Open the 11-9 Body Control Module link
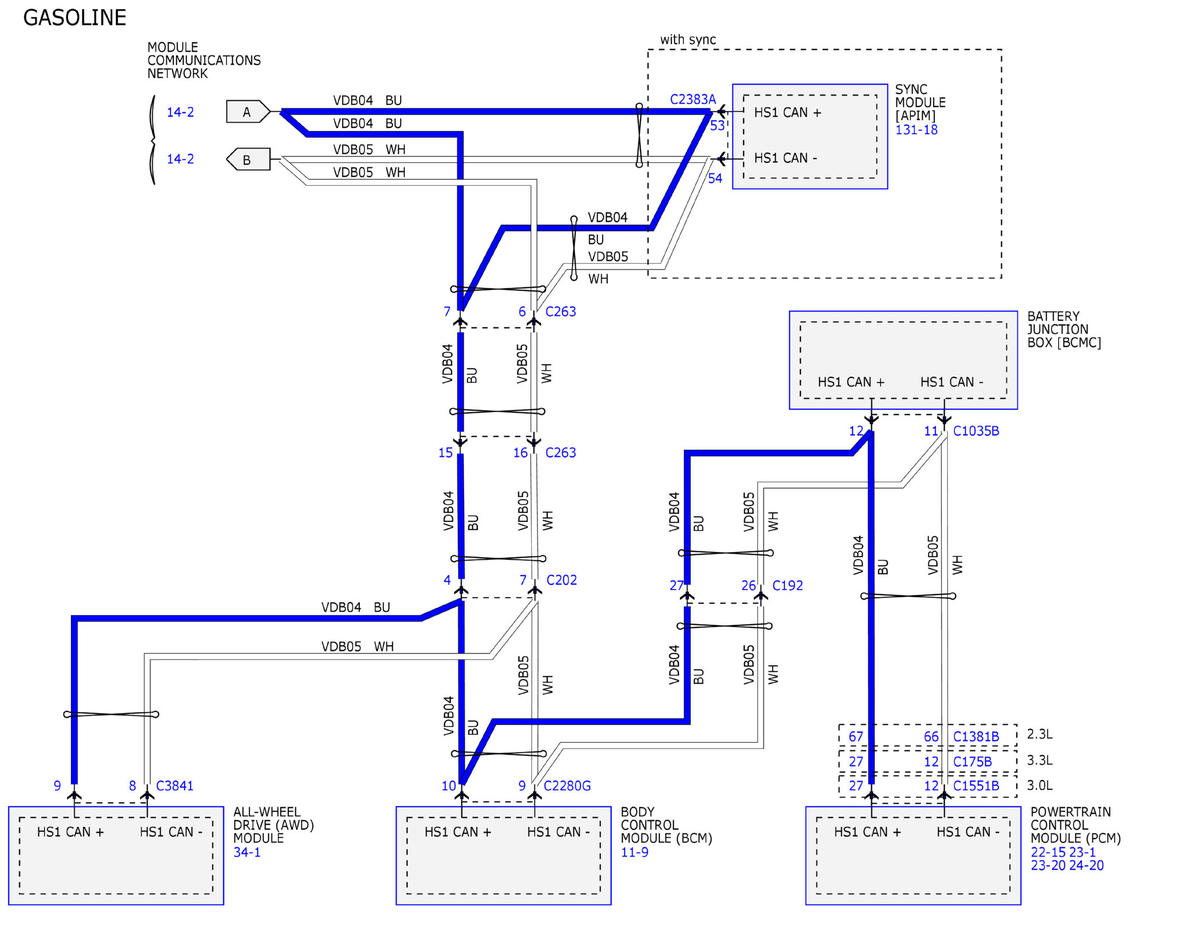 [634, 853]
